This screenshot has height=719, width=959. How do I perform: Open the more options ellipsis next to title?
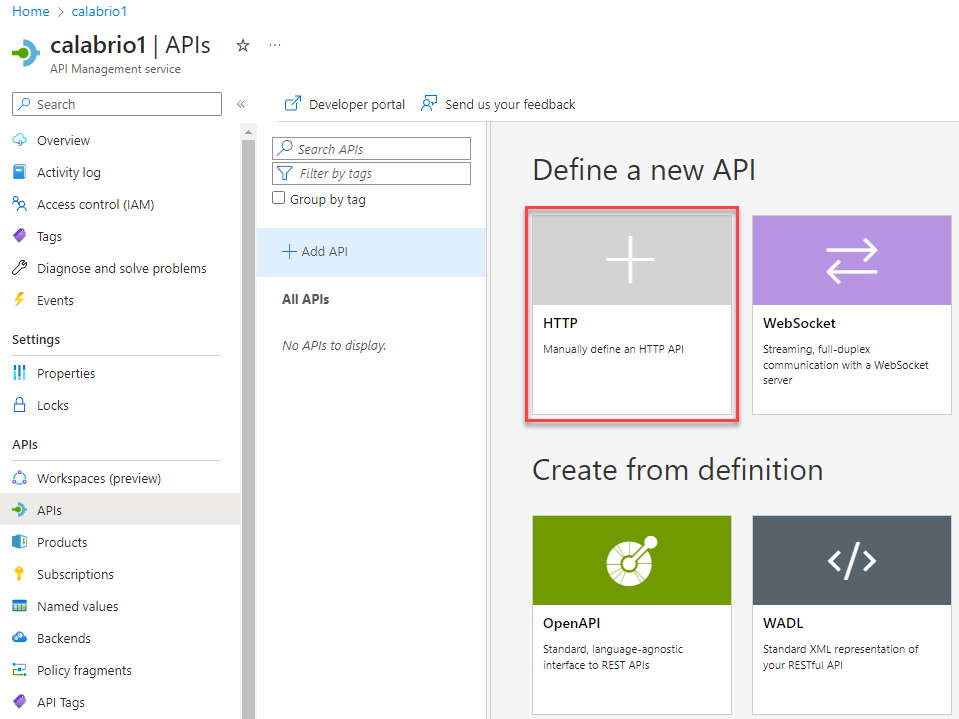pos(275,45)
